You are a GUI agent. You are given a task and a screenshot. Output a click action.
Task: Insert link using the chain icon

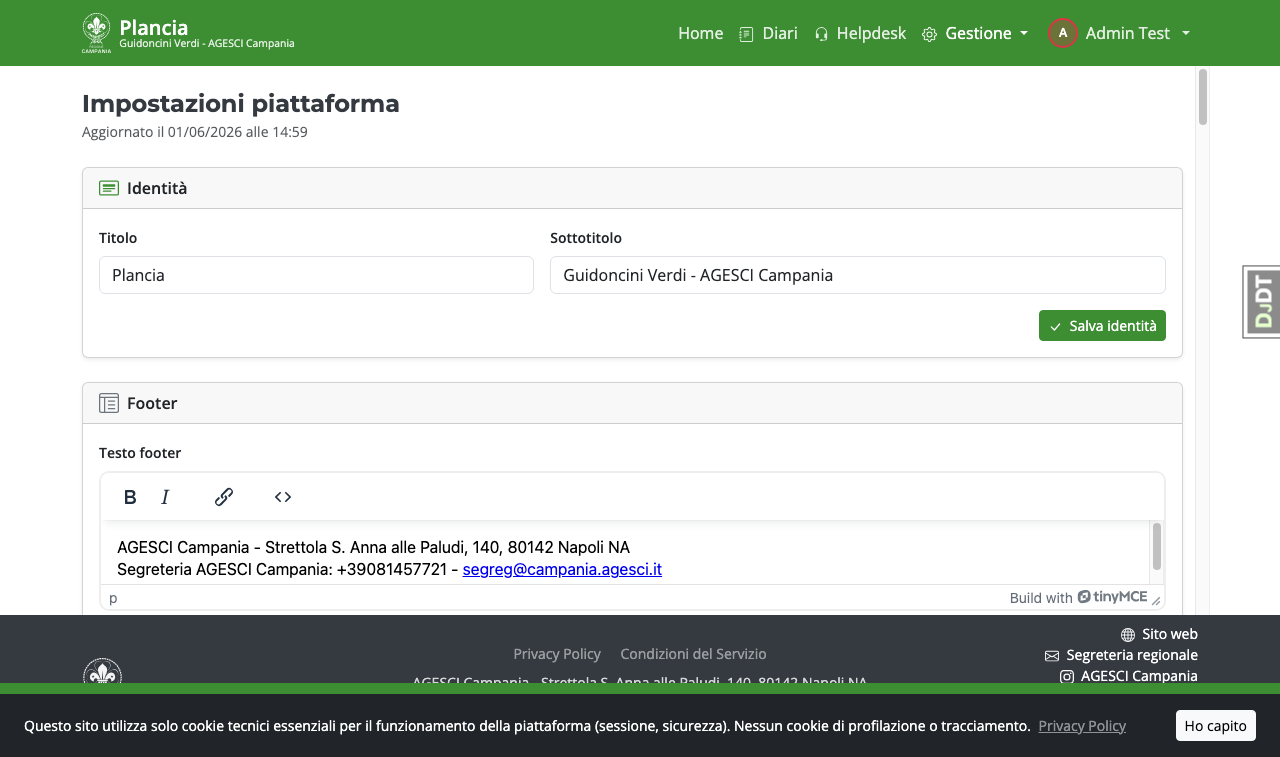(224, 497)
